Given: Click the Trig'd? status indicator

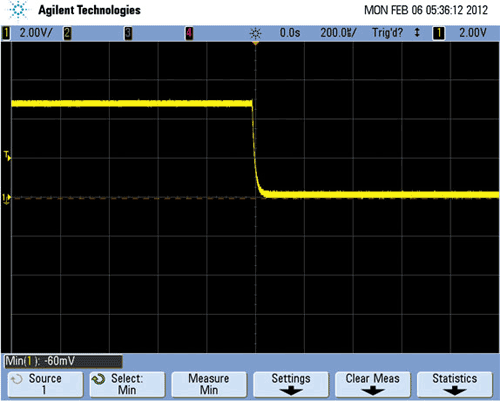Looking at the screenshot, I should (x=387, y=33).
